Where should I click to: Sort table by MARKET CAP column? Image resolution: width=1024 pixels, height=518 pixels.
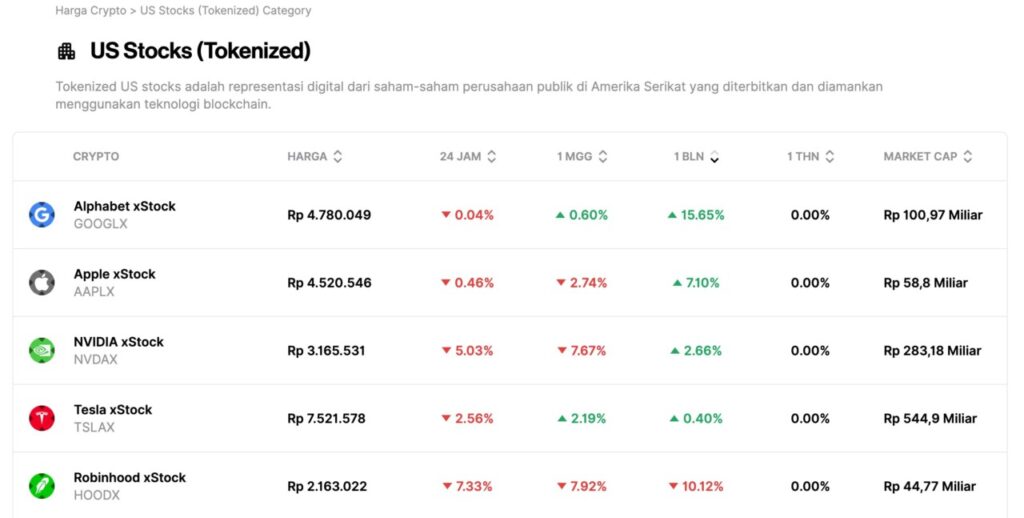(928, 157)
